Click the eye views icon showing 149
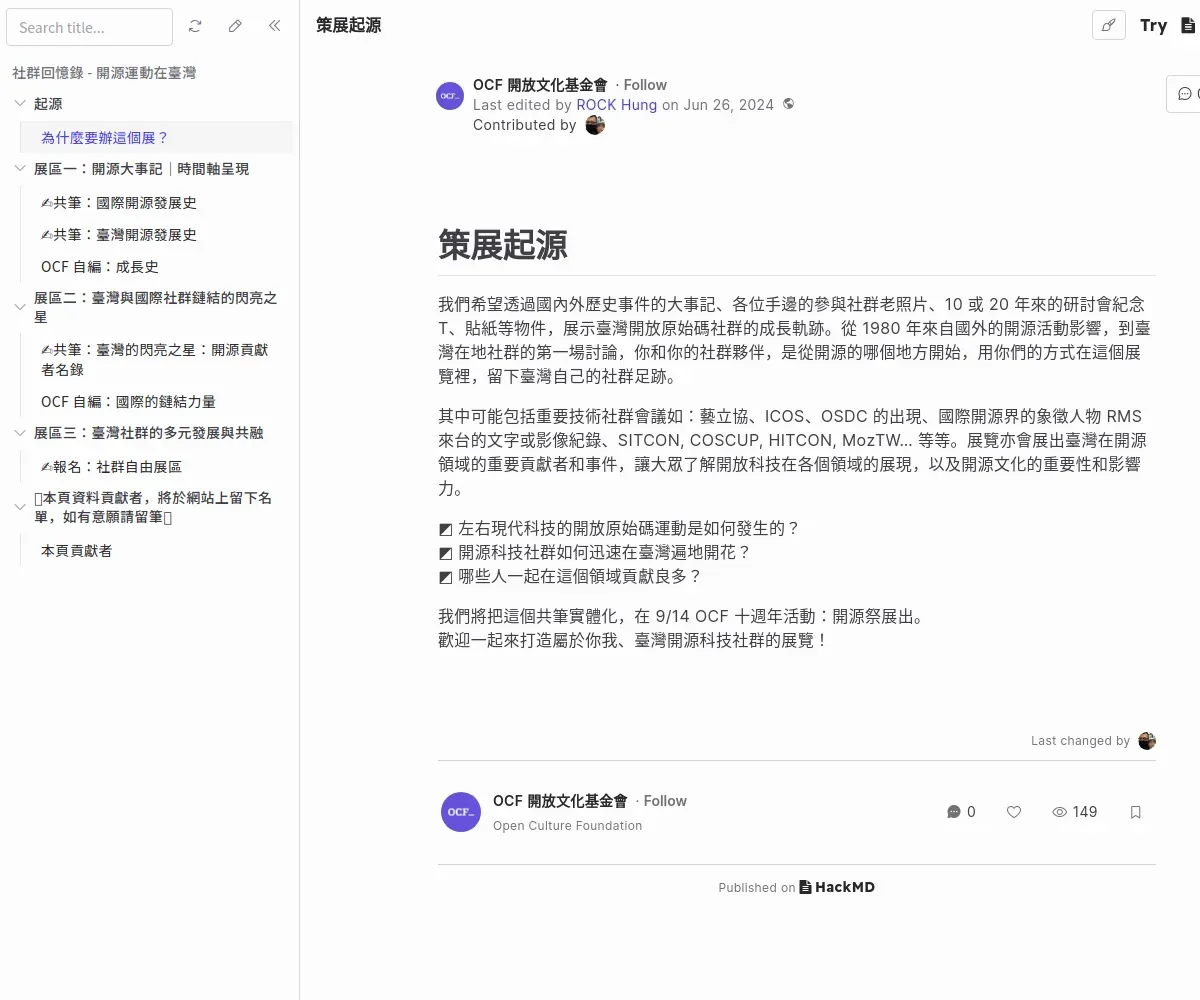Viewport: 1200px width, 1000px height. pyautogui.click(x=1060, y=812)
